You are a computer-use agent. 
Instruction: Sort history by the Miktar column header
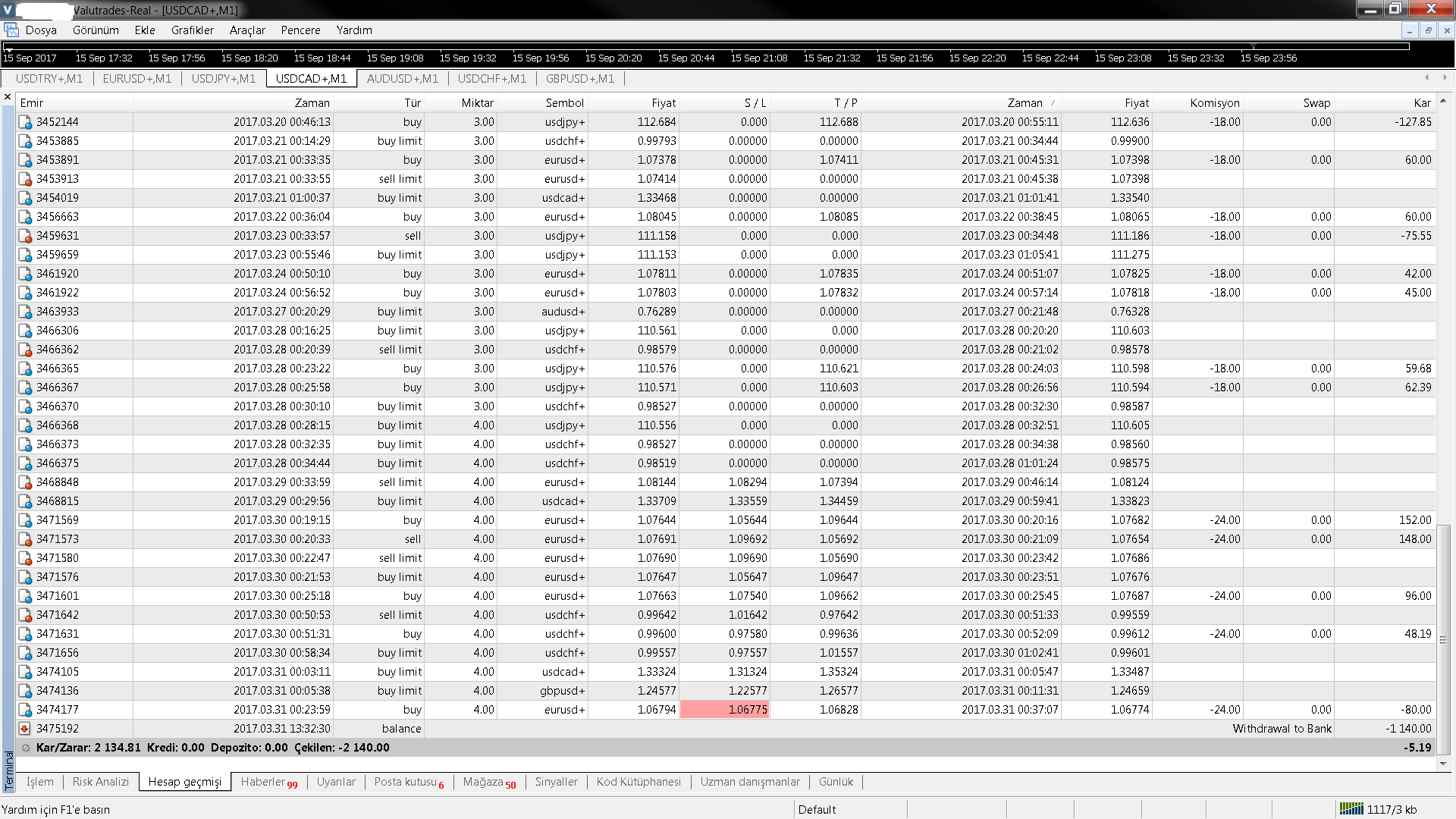pos(461,103)
